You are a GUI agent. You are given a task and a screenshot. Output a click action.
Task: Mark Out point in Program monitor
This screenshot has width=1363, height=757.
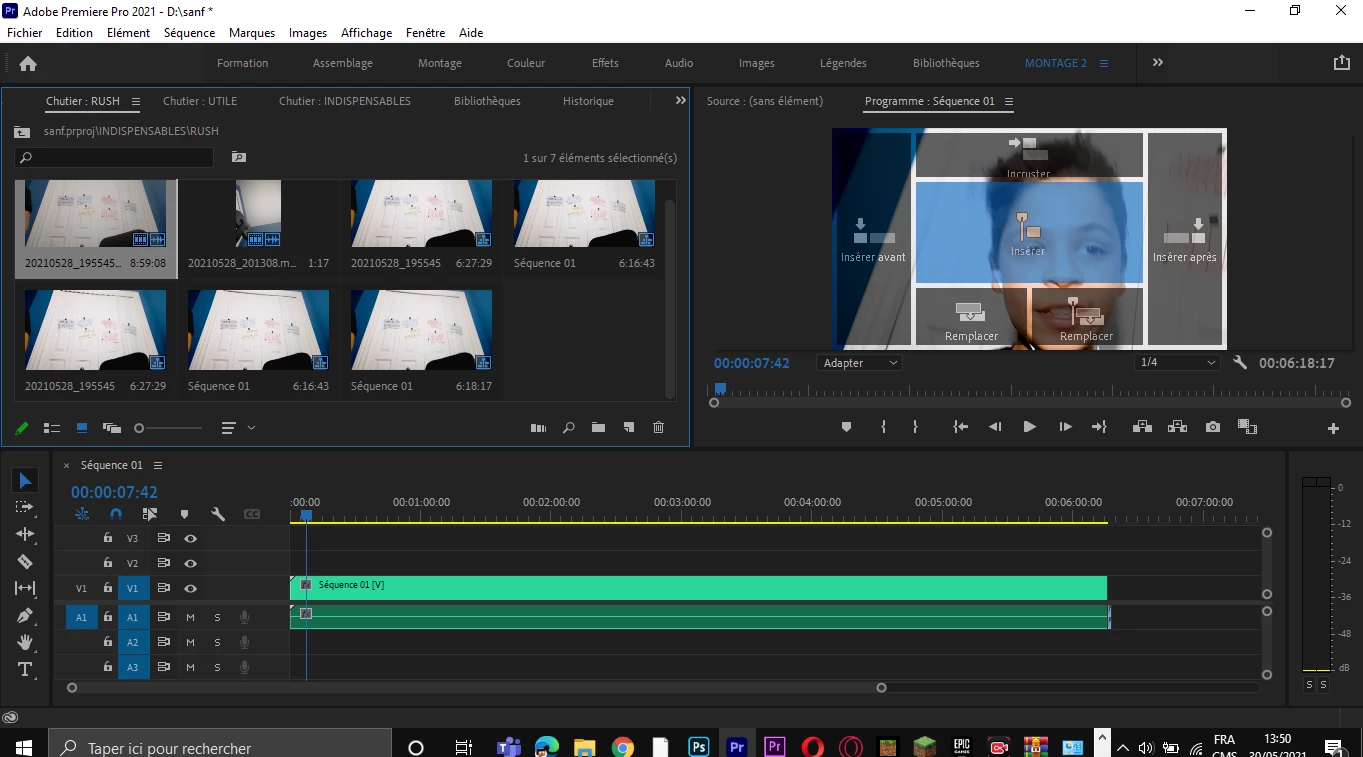915,427
